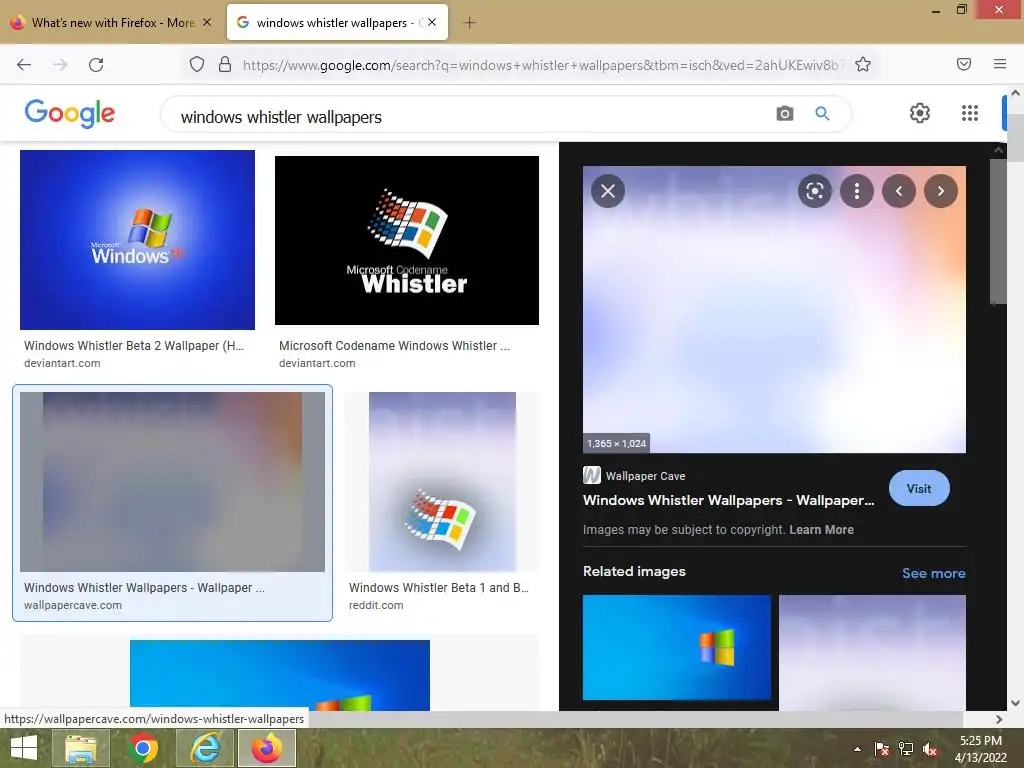This screenshot has width=1024, height=768.
Task: Click 'Windows Whistler Beta 2 Wallpaper (H...' caption
Action: click(x=134, y=345)
